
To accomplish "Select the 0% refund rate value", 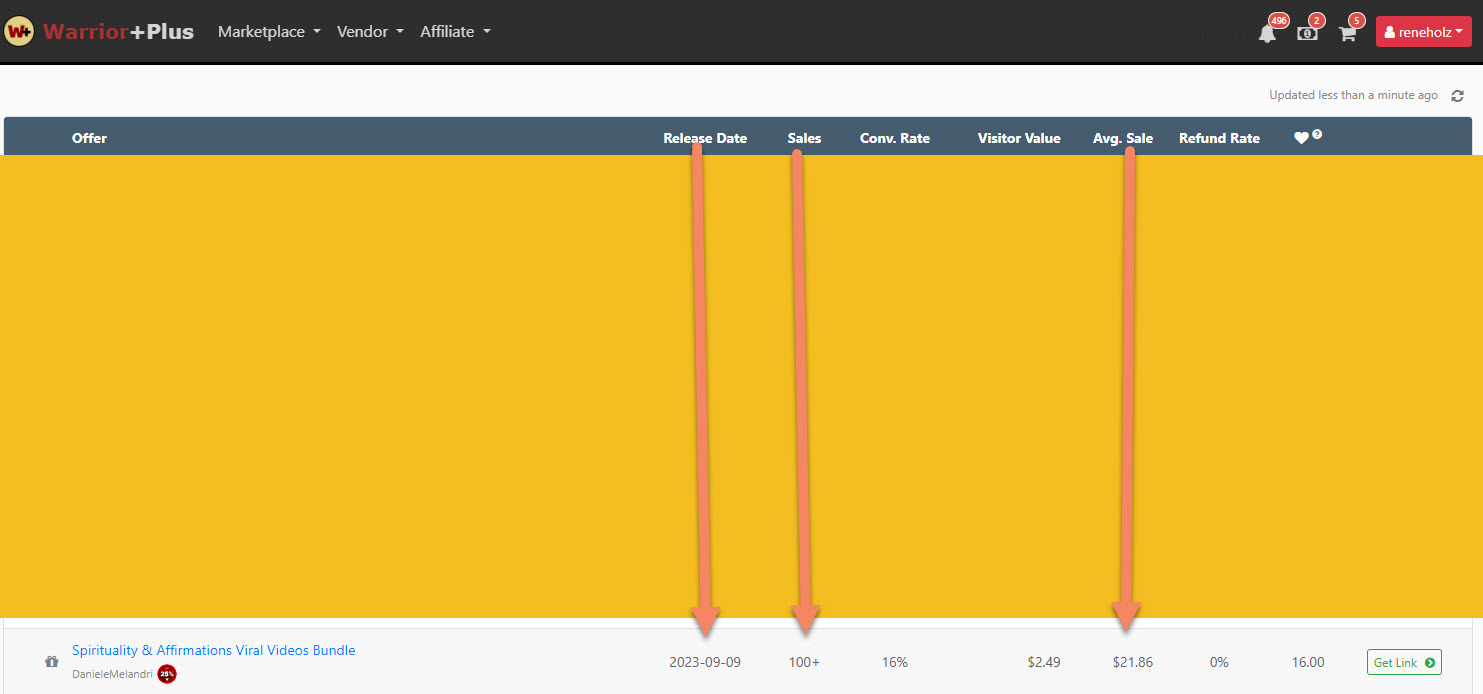I will click(x=1219, y=662).
